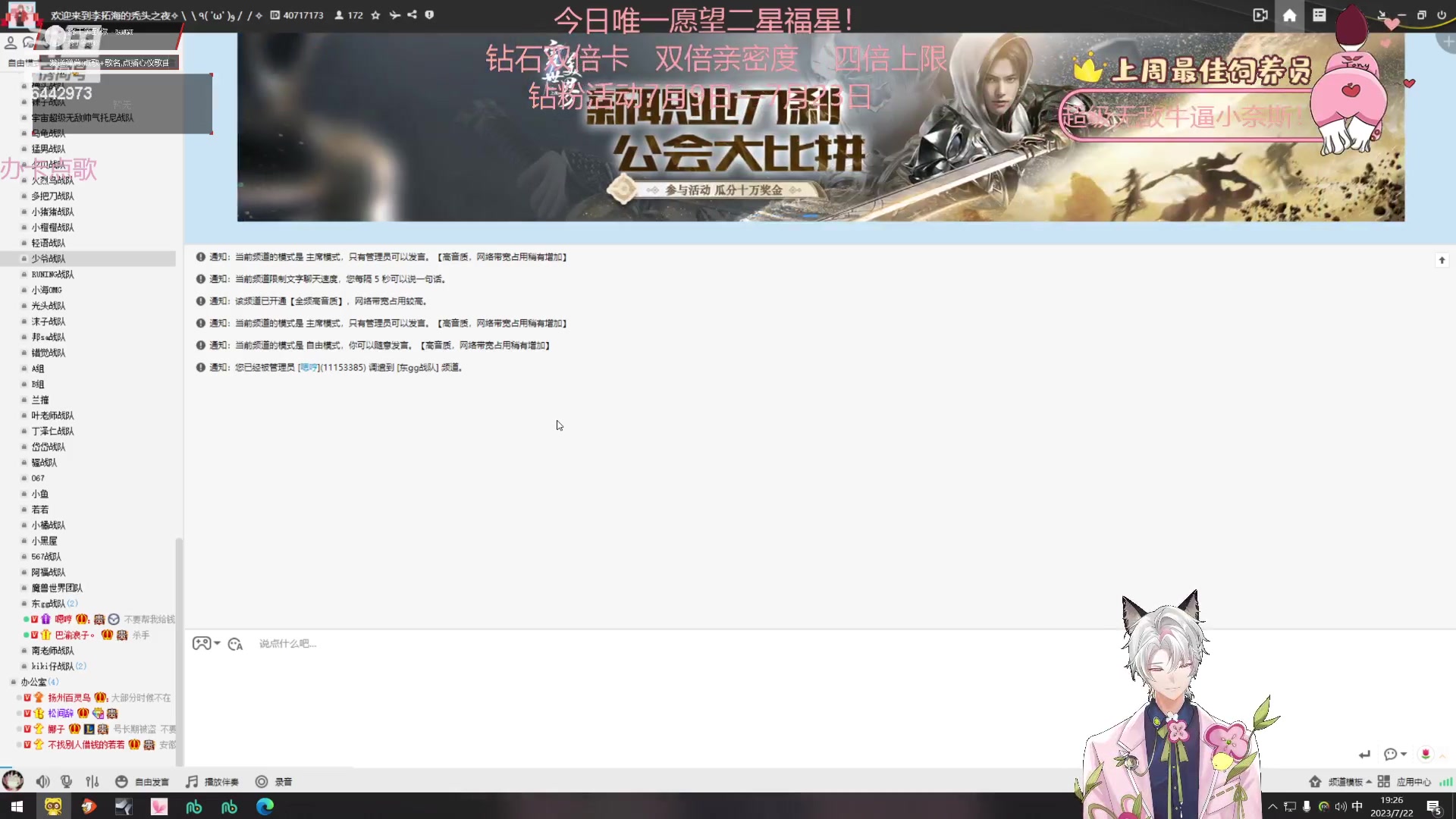Click user 巴渝浪子 in channel list
This screenshot has height=819, width=1456.
(x=74, y=635)
